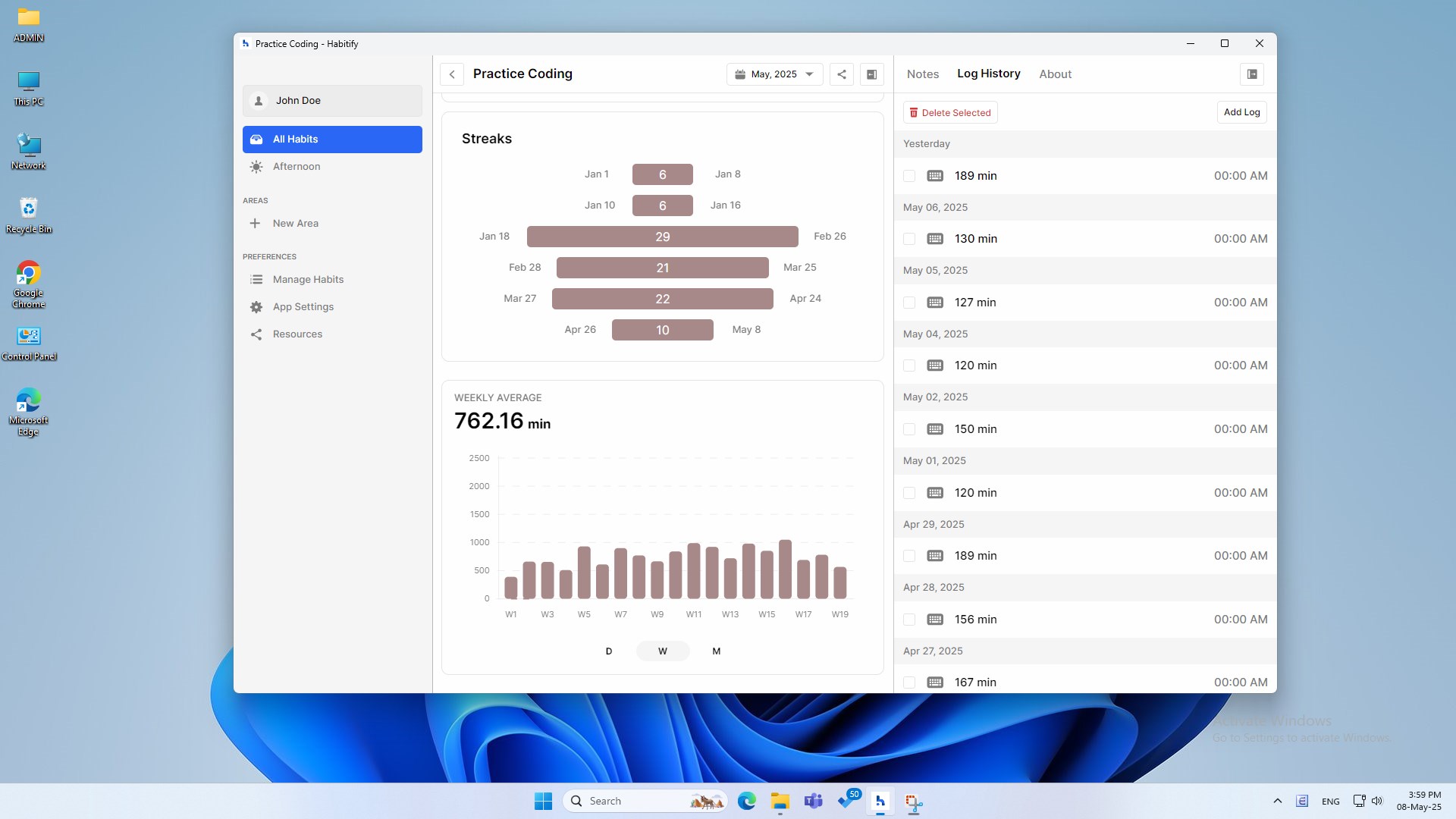Switch to the Notes tab

[x=923, y=74]
